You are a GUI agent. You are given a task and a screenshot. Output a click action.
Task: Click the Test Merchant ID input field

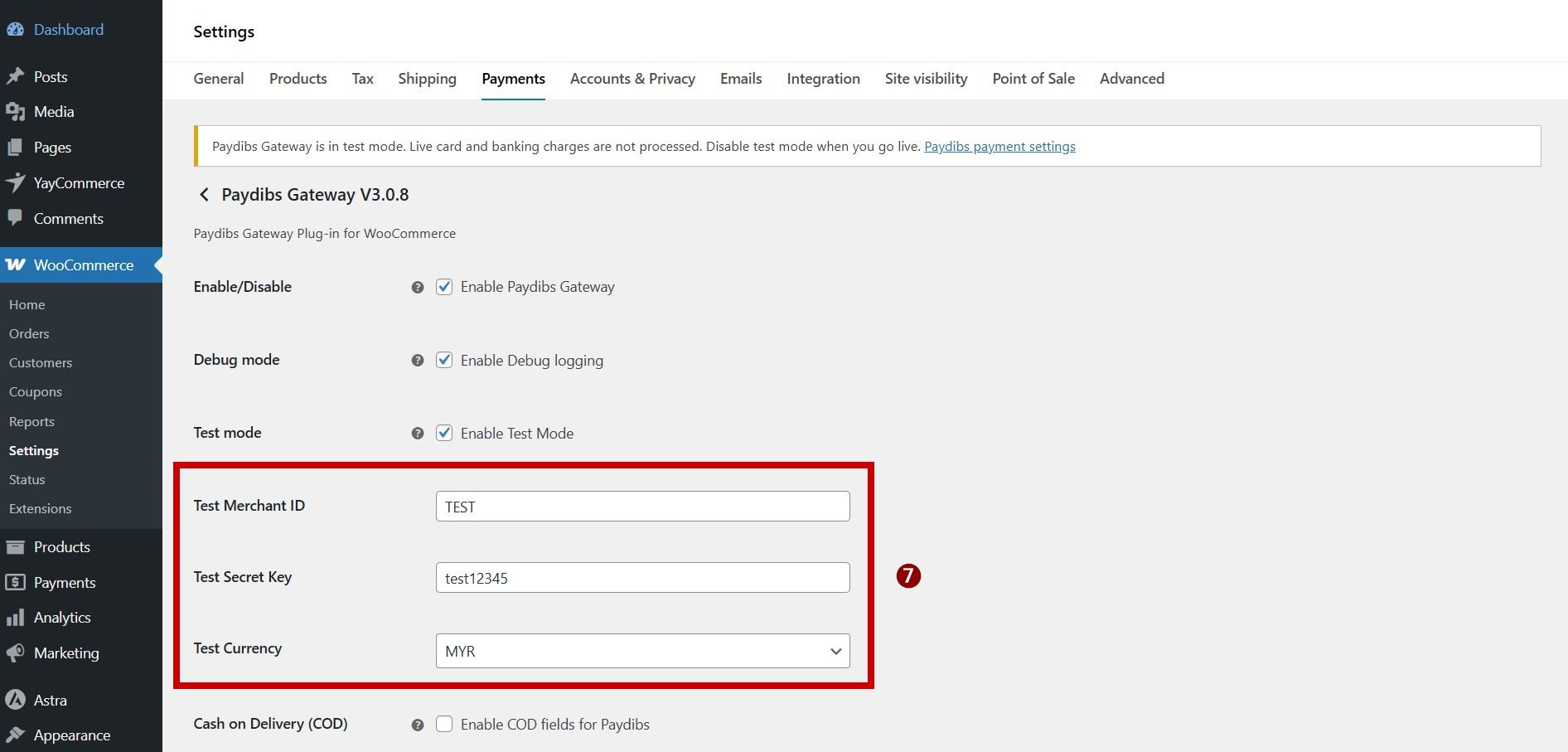[x=642, y=507]
